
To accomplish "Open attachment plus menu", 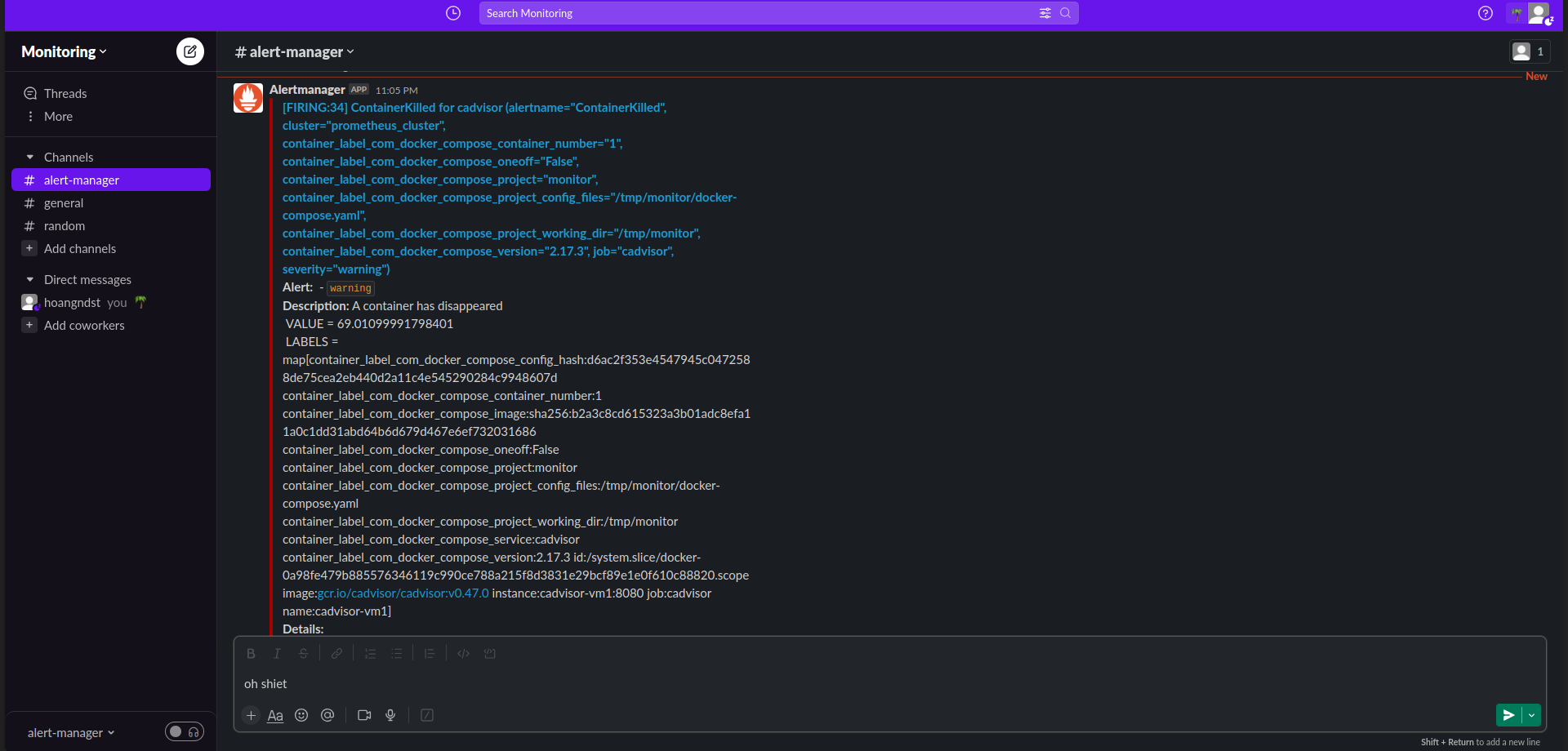I will point(252,716).
